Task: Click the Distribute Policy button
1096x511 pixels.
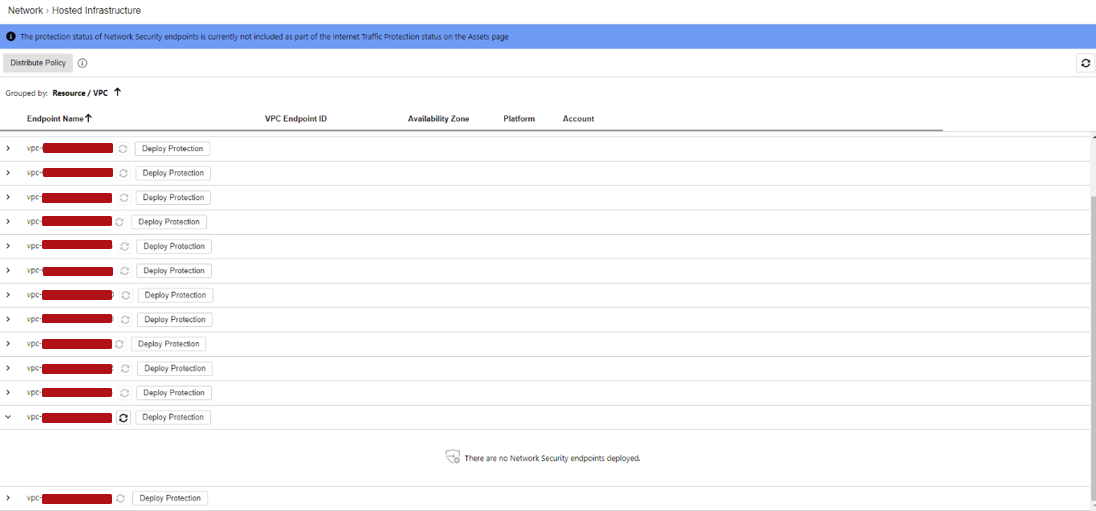Action: (38, 63)
